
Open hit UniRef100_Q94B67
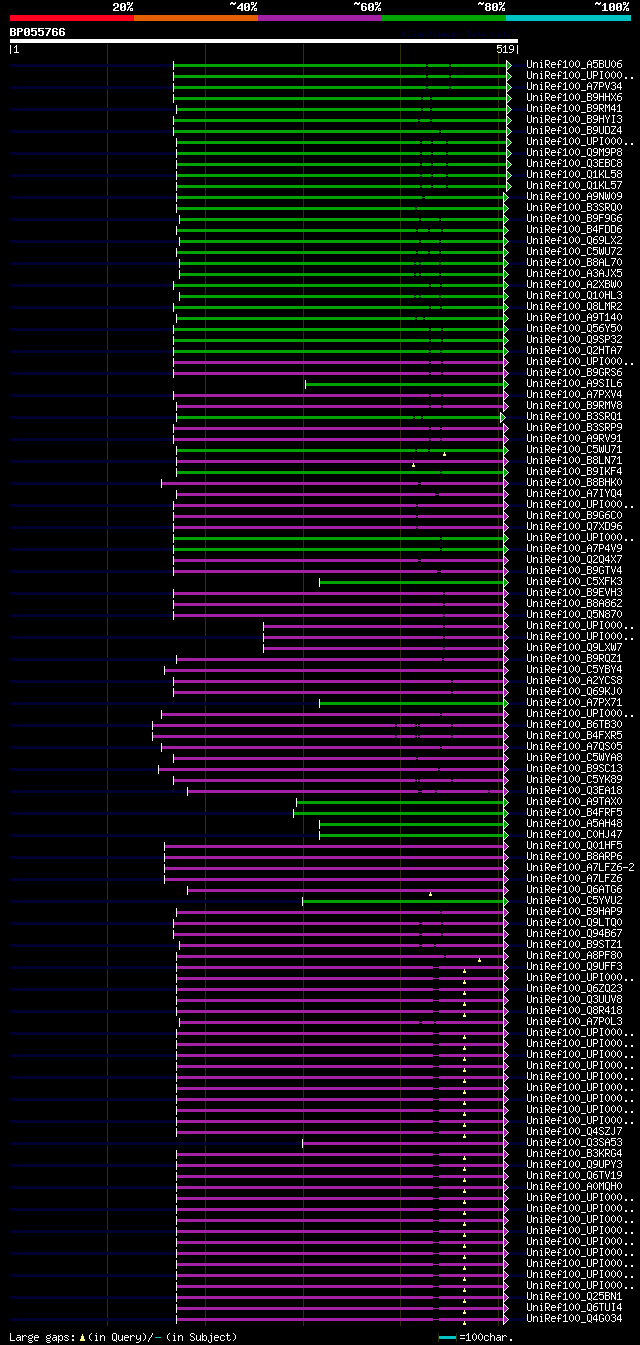coord(574,933)
